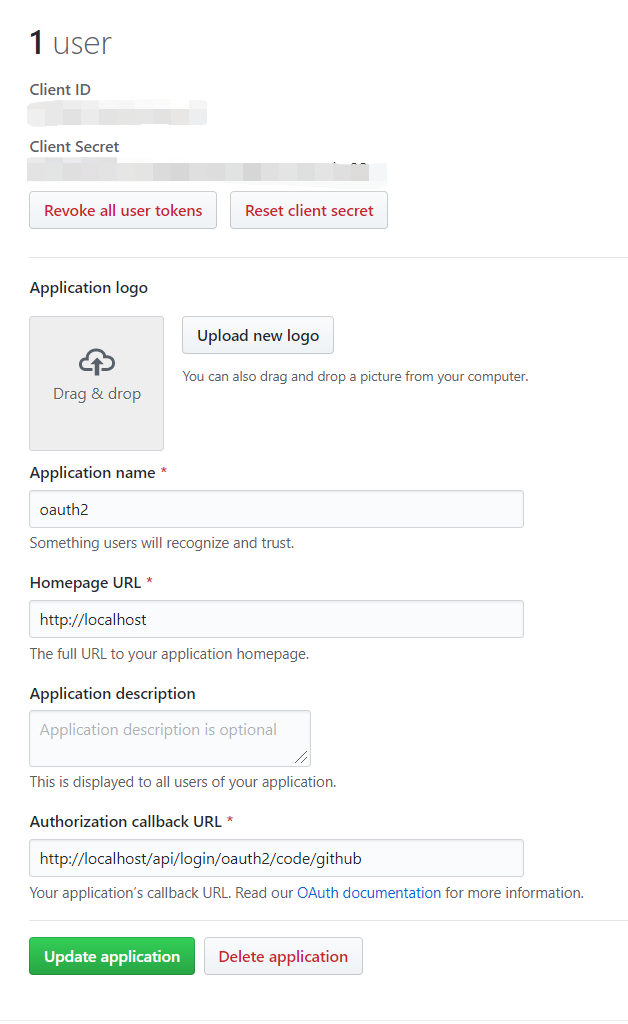Click the Homepage URL label text

coord(85,583)
